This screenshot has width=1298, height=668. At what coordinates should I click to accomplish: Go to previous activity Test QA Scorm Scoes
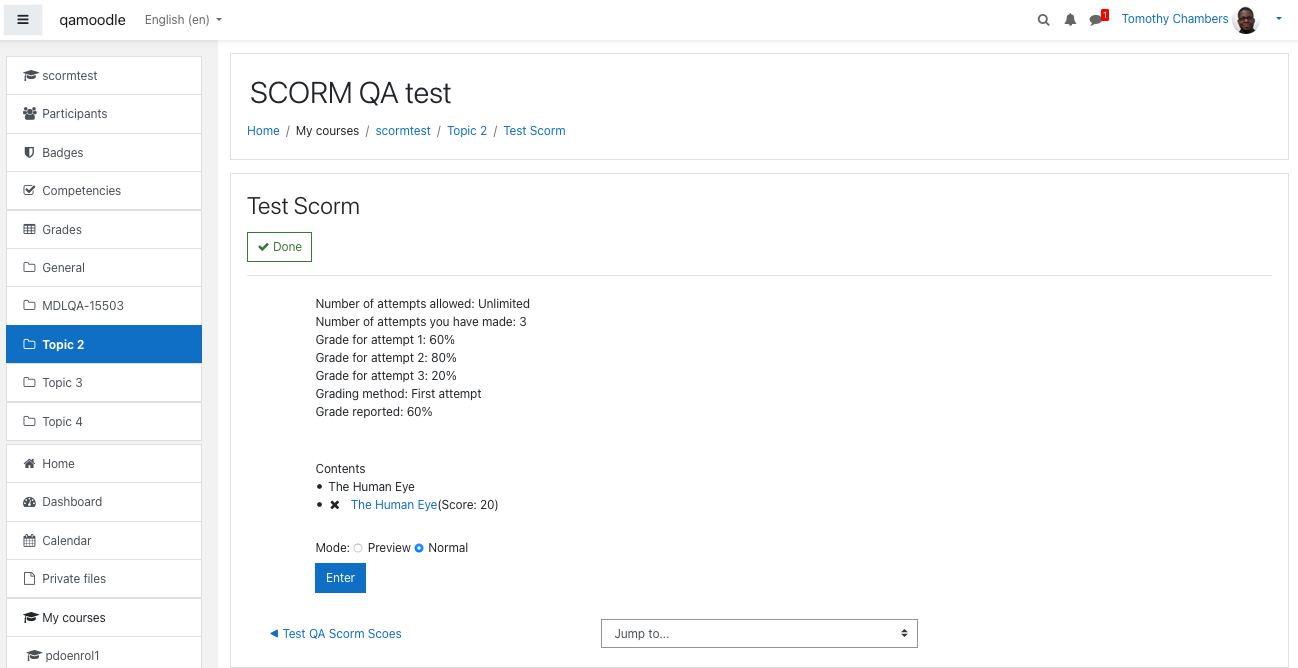tap(336, 634)
